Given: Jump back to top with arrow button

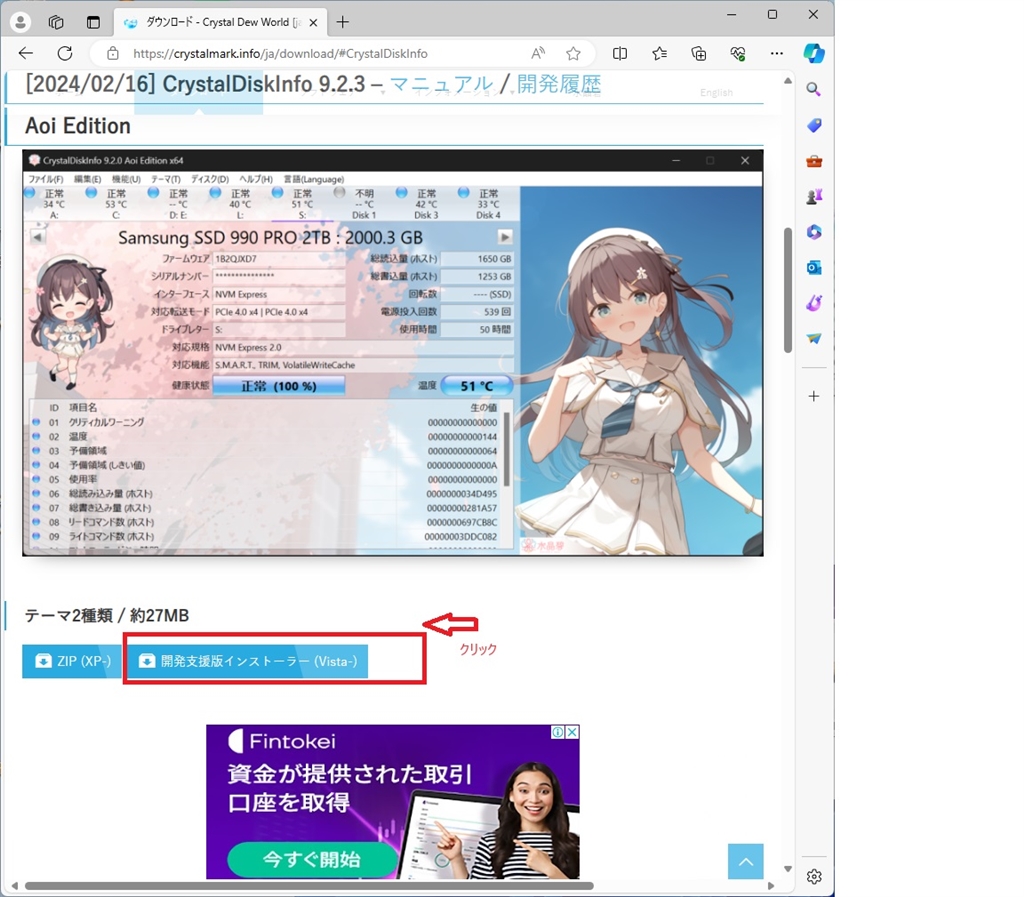Looking at the screenshot, I should pos(746,862).
